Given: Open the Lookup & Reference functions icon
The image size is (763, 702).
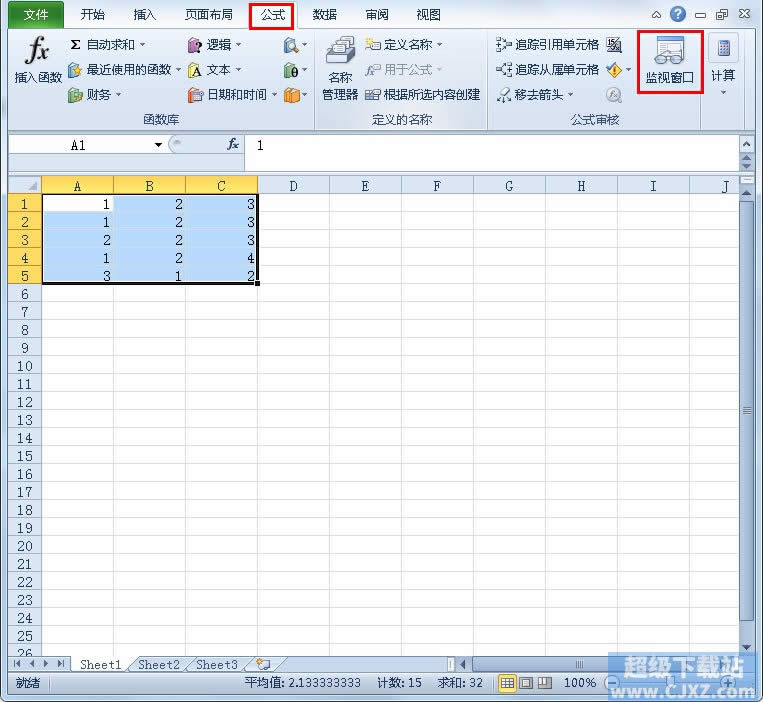Looking at the screenshot, I should pyautogui.click(x=295, y=45).
